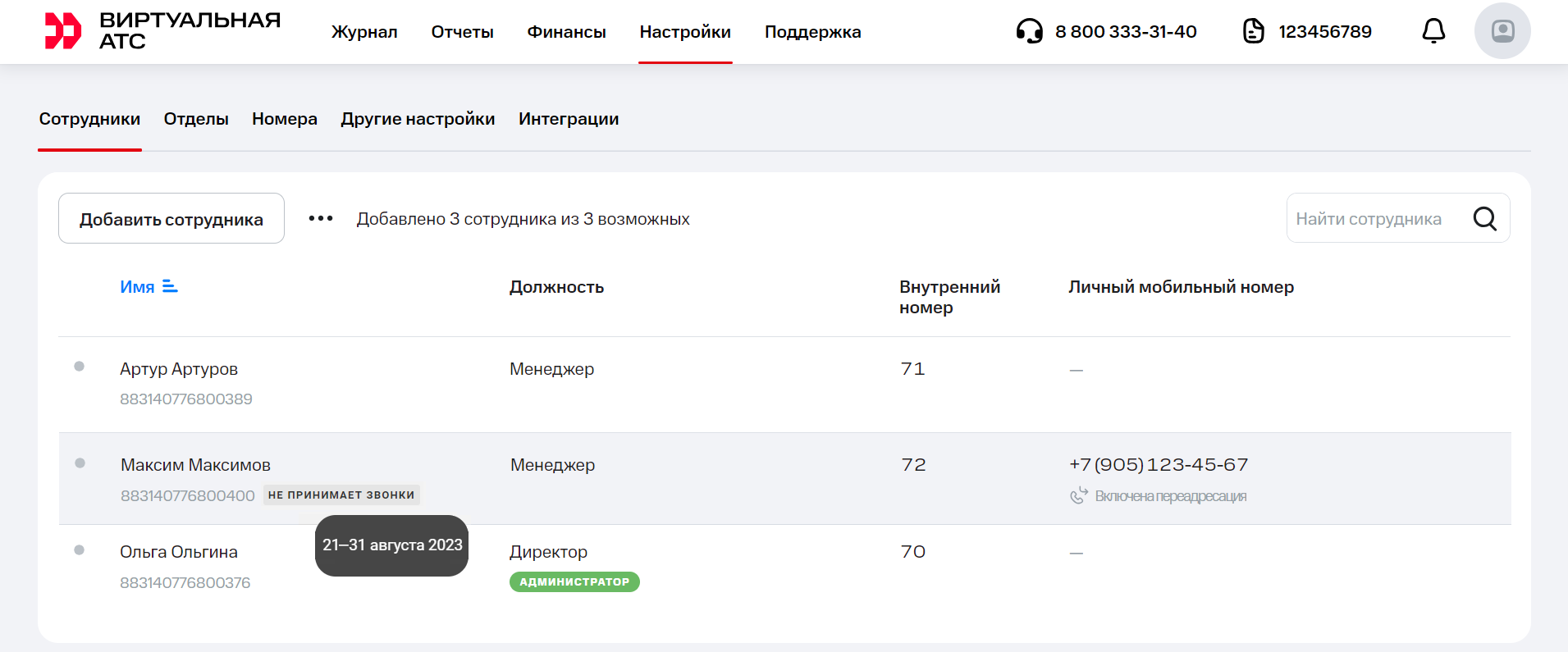Click the headset support phone icon
This screenshot has width=1568, height=652.
pyautogui.click(x=1029, y=31)
